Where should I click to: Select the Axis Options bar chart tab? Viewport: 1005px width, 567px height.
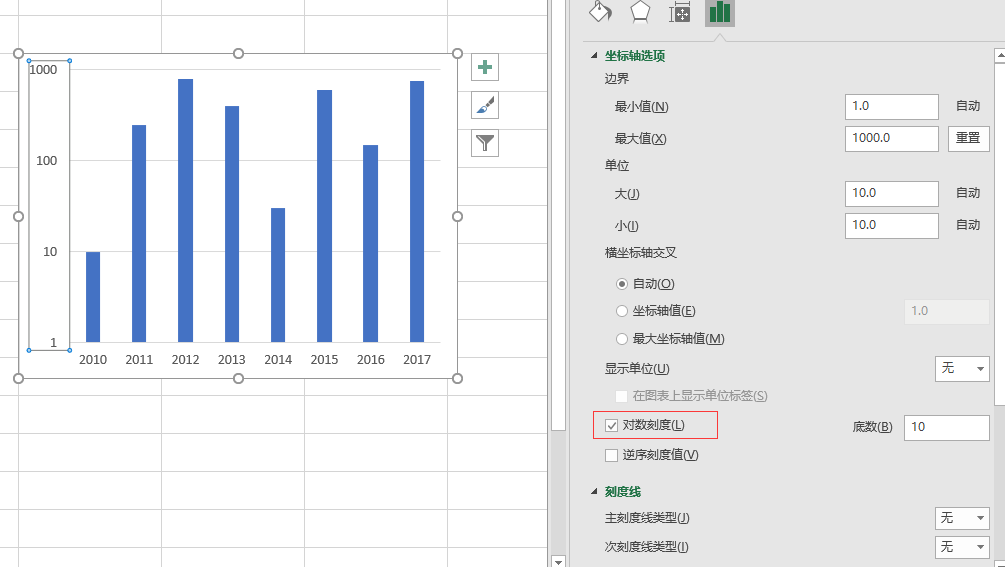pyautogui.click(x=720, y=13)
